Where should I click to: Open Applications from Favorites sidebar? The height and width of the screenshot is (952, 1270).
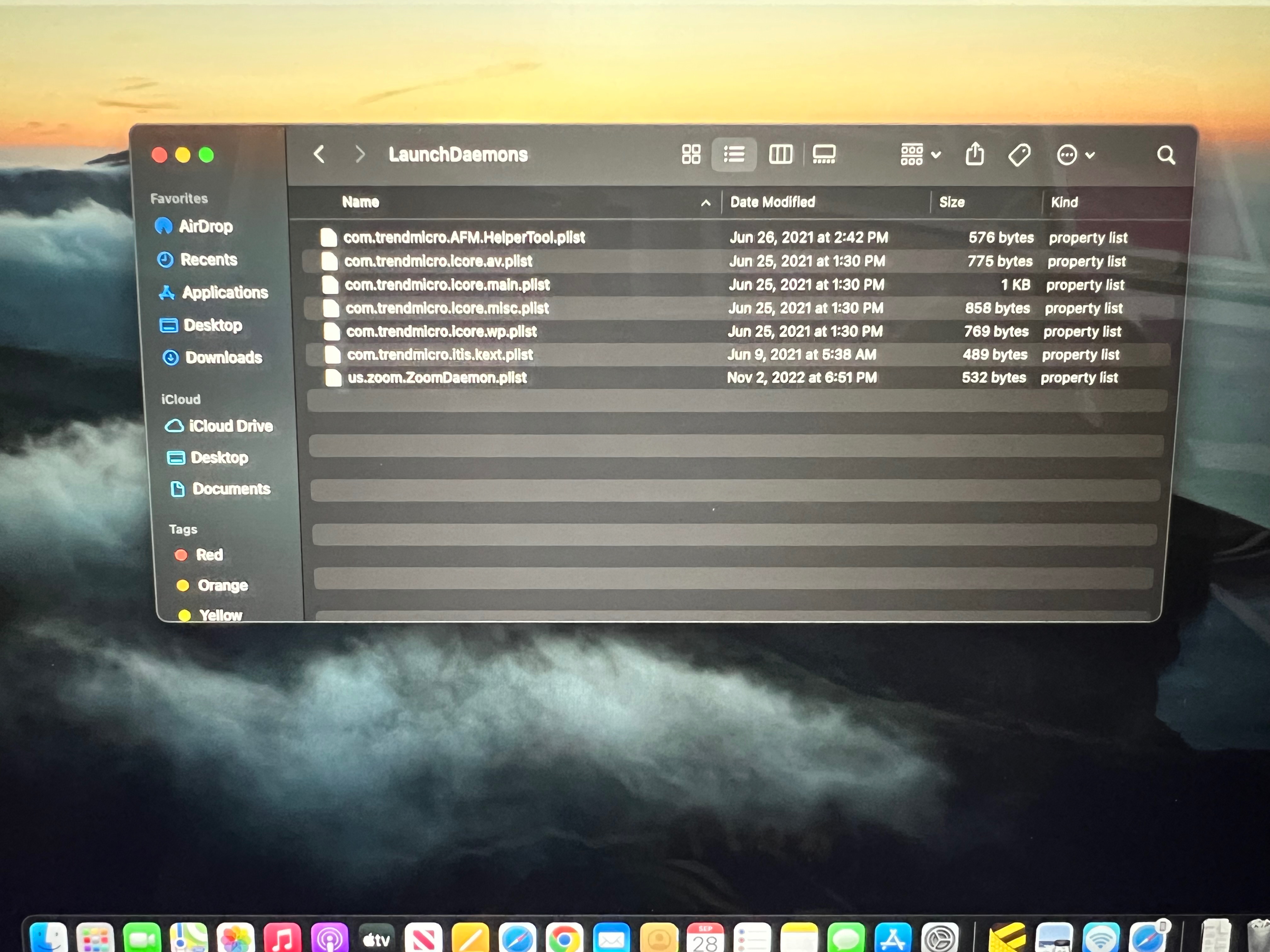225,293
